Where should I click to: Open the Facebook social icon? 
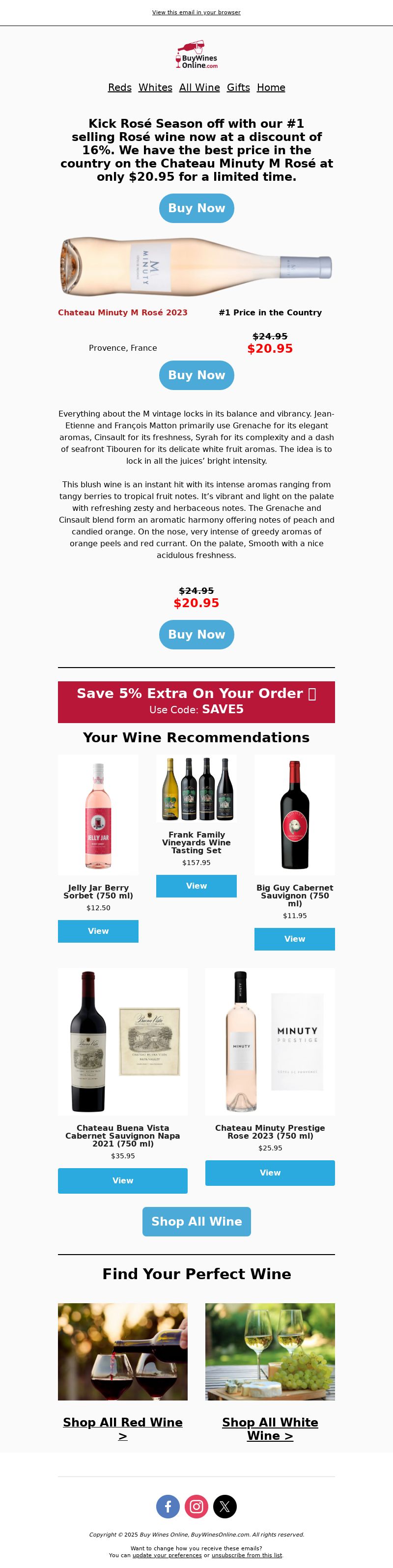tap(168, 1506)
